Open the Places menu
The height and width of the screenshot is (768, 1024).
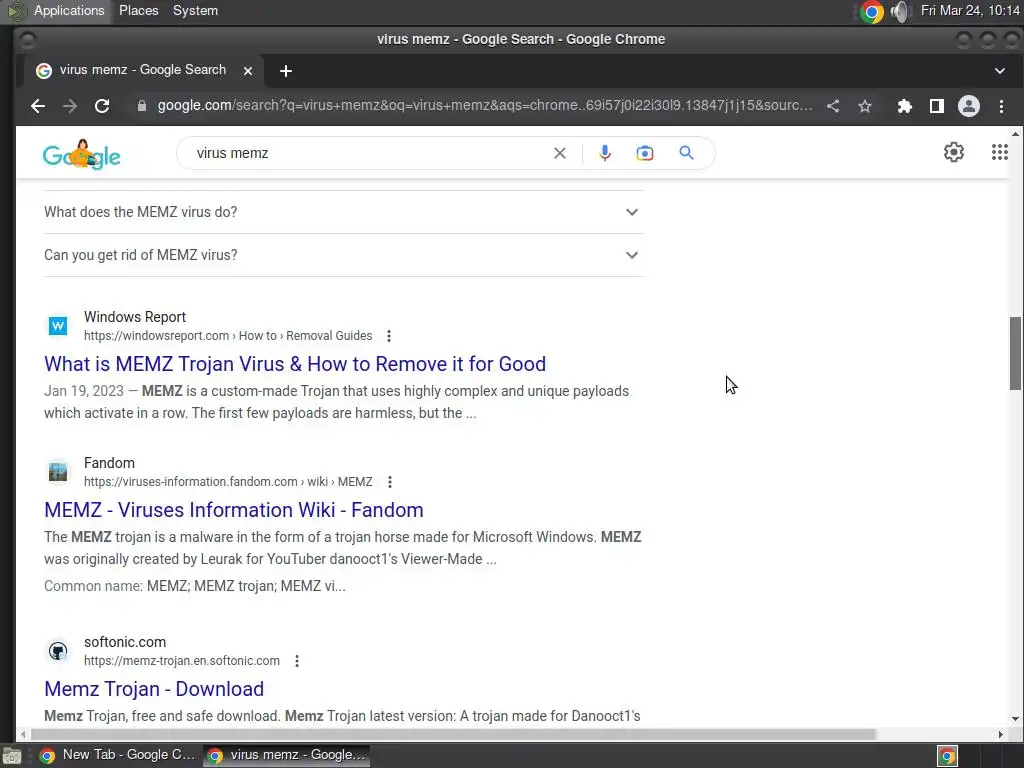tap(138, 10)
